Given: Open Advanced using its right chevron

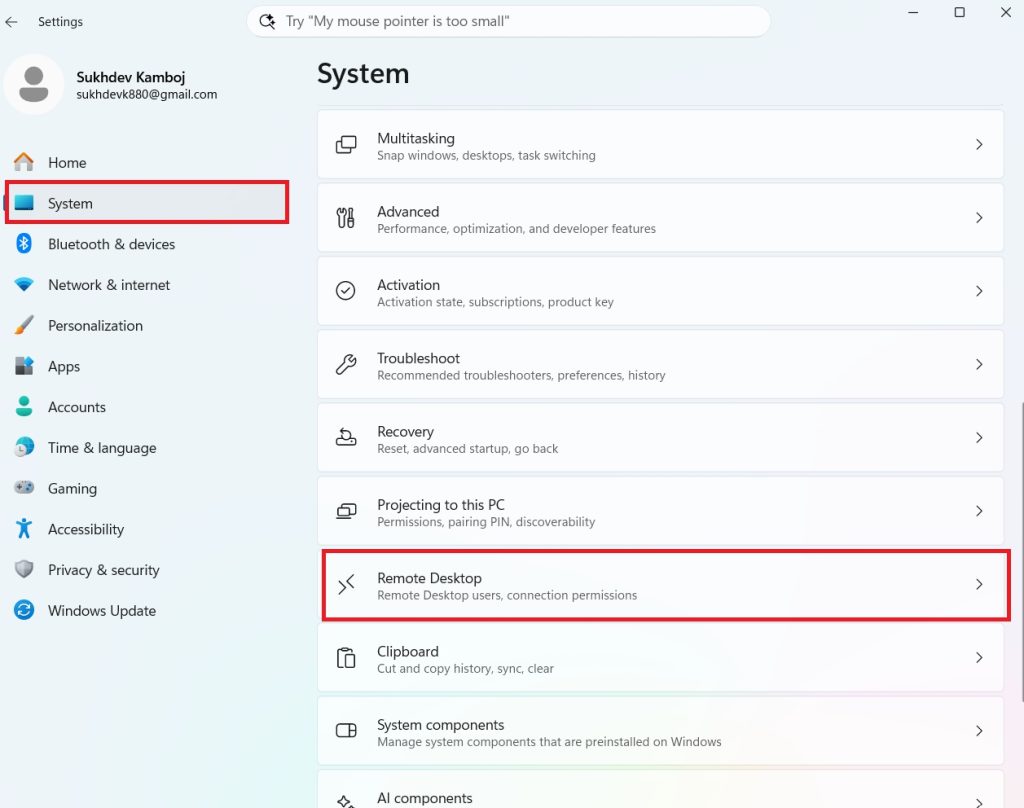Looking at the screenshot, I should pos(979,218).
